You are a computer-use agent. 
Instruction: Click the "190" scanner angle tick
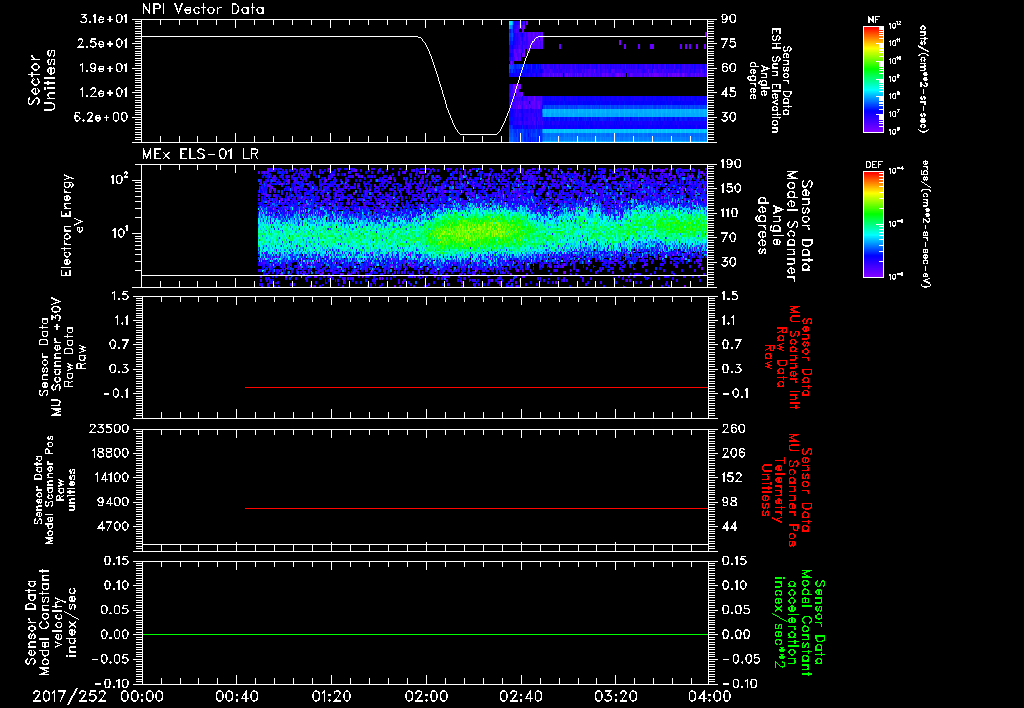(732, 164)
